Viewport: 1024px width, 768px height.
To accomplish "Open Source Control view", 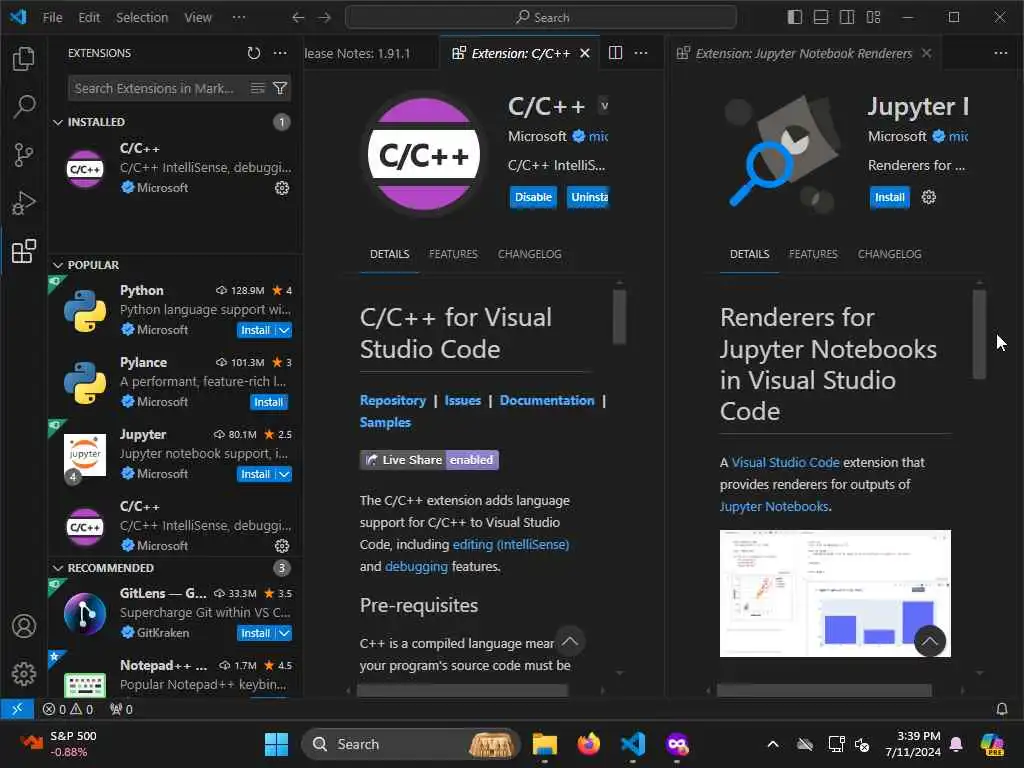I will click(x=24, y=155).
